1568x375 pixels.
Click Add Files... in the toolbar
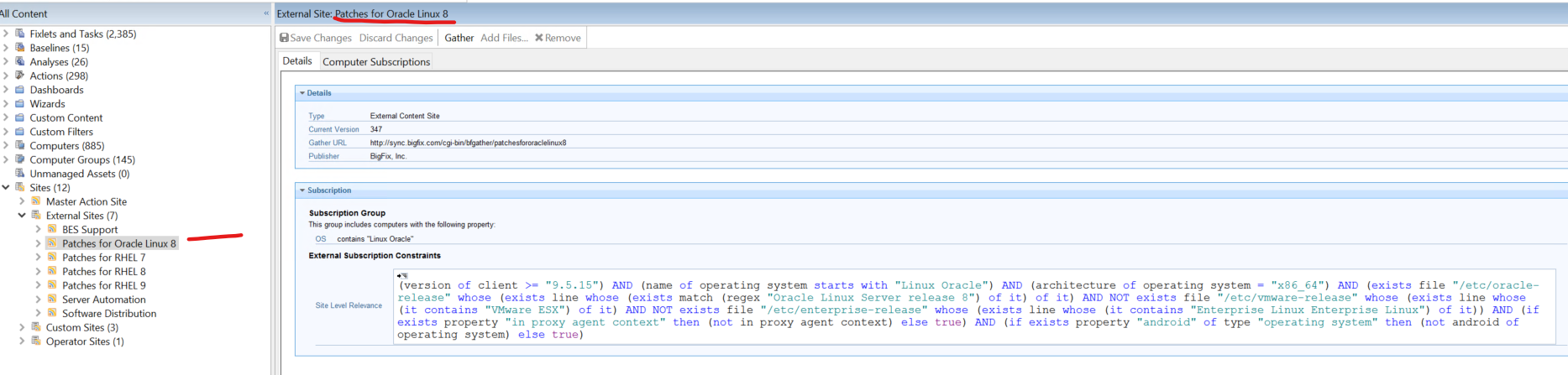[504, 38]
